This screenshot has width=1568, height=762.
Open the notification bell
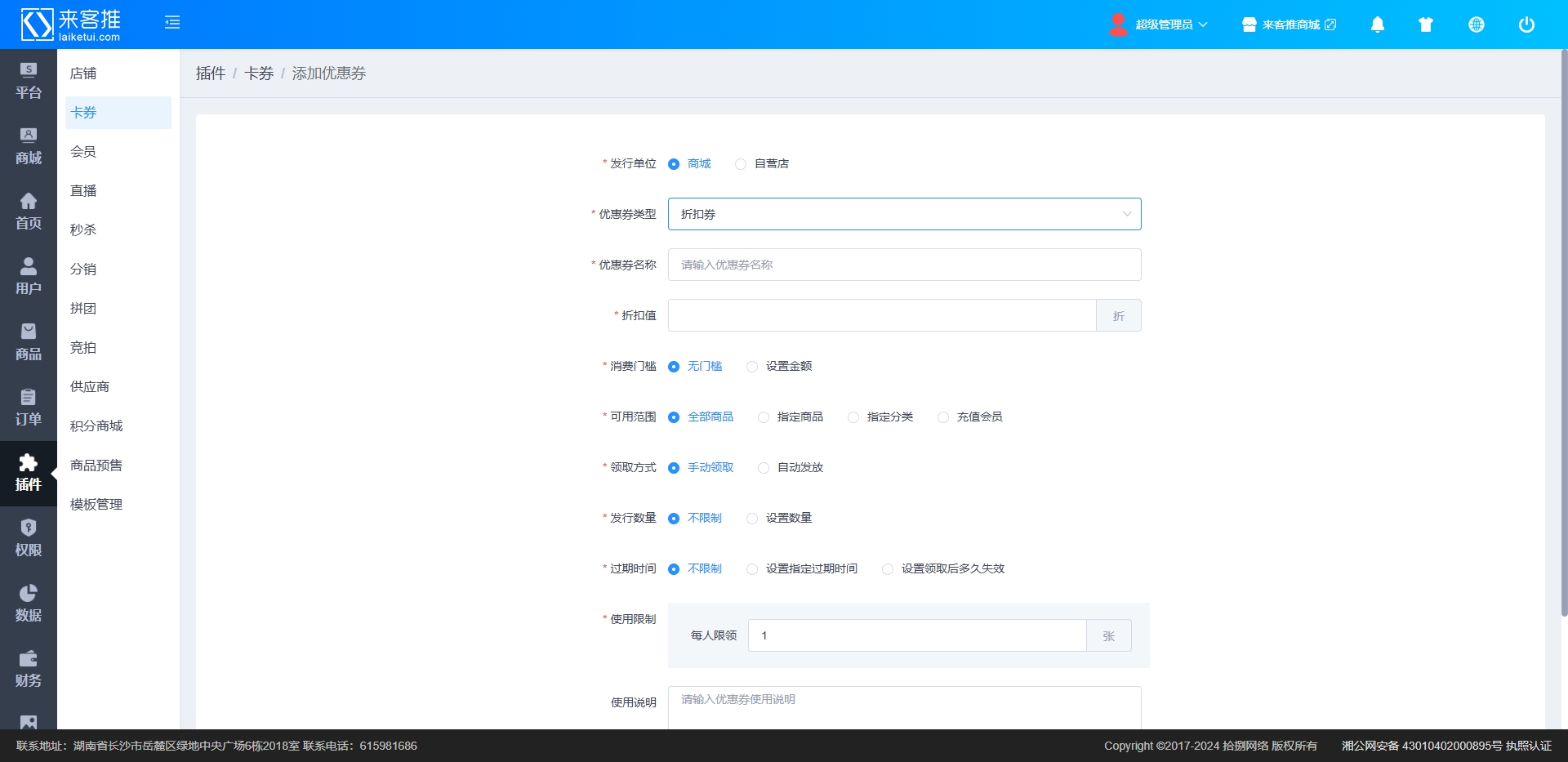[1377, 25]
